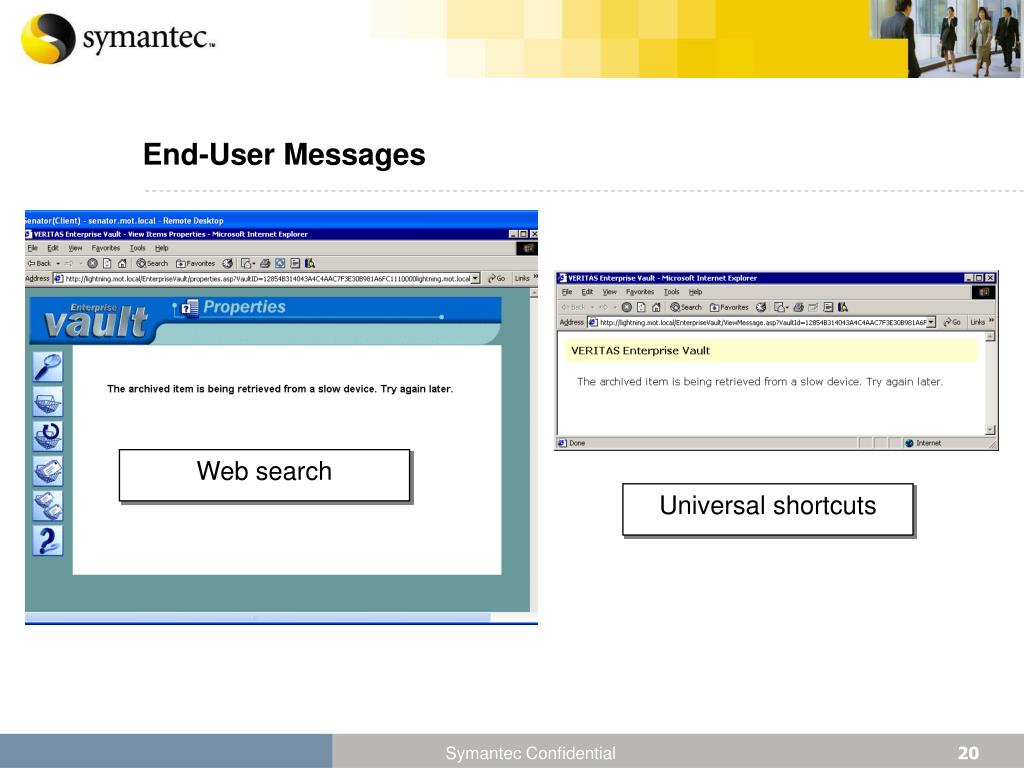Expand the Links chevron in Properties window
The height and width of the screenshot is (768, 1024).
pos(536,278)
